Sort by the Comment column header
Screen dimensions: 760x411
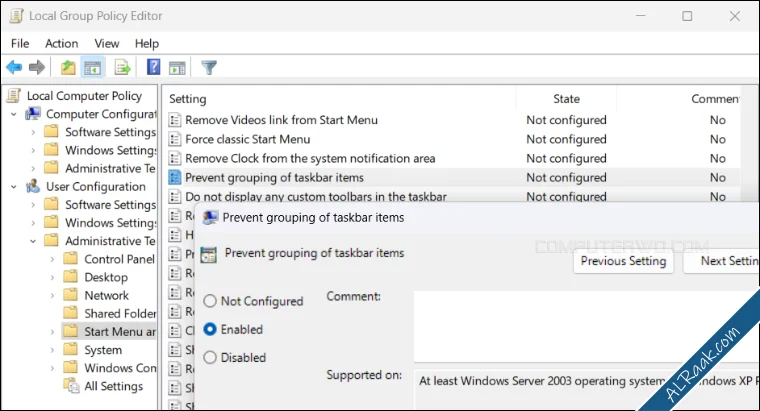pos(715,99)
